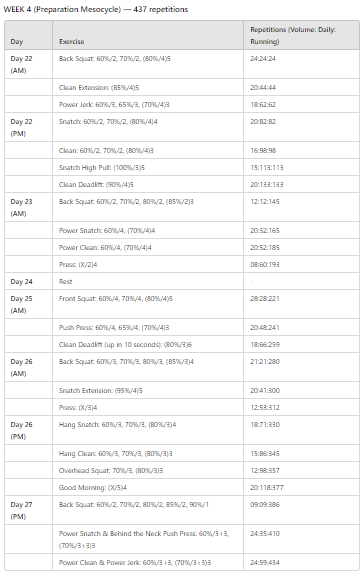Select the Clean Extension (85%/4)5 row
The height and width of the screenshot is (575, 362).
[x=182, y=87]
